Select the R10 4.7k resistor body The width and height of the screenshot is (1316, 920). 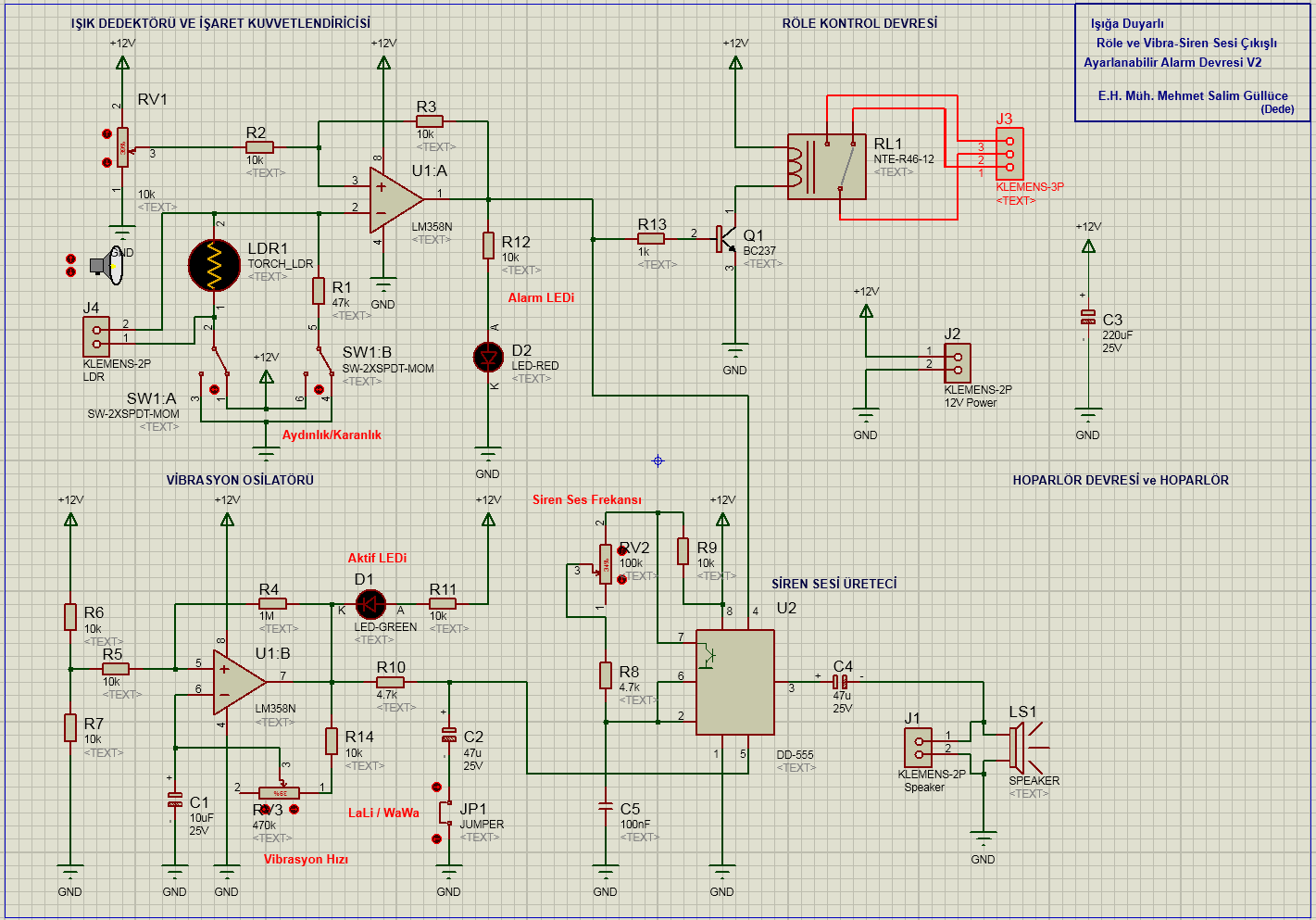[x=390, y=682]
